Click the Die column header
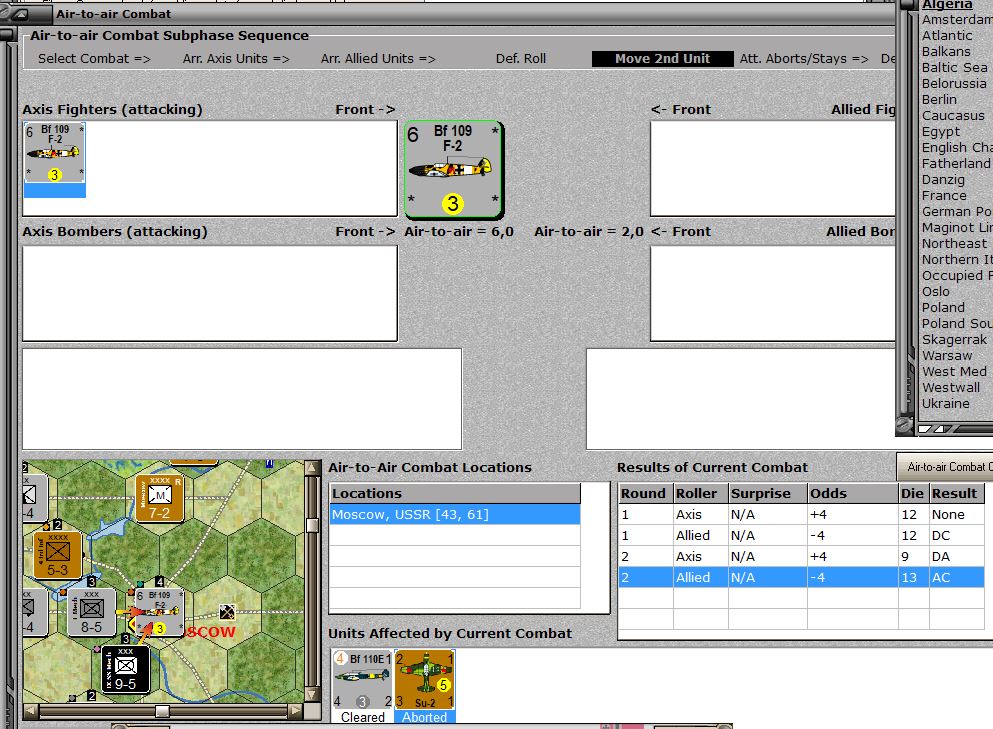993x729 pixels. tap(913, 493)
